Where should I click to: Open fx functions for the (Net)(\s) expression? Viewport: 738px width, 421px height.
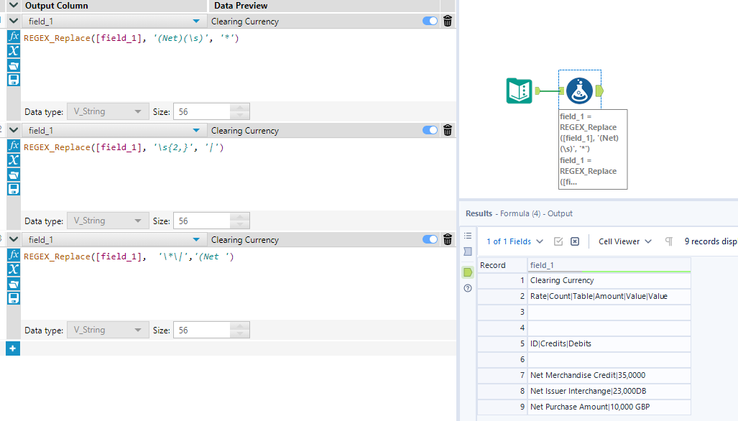point(14,37)
